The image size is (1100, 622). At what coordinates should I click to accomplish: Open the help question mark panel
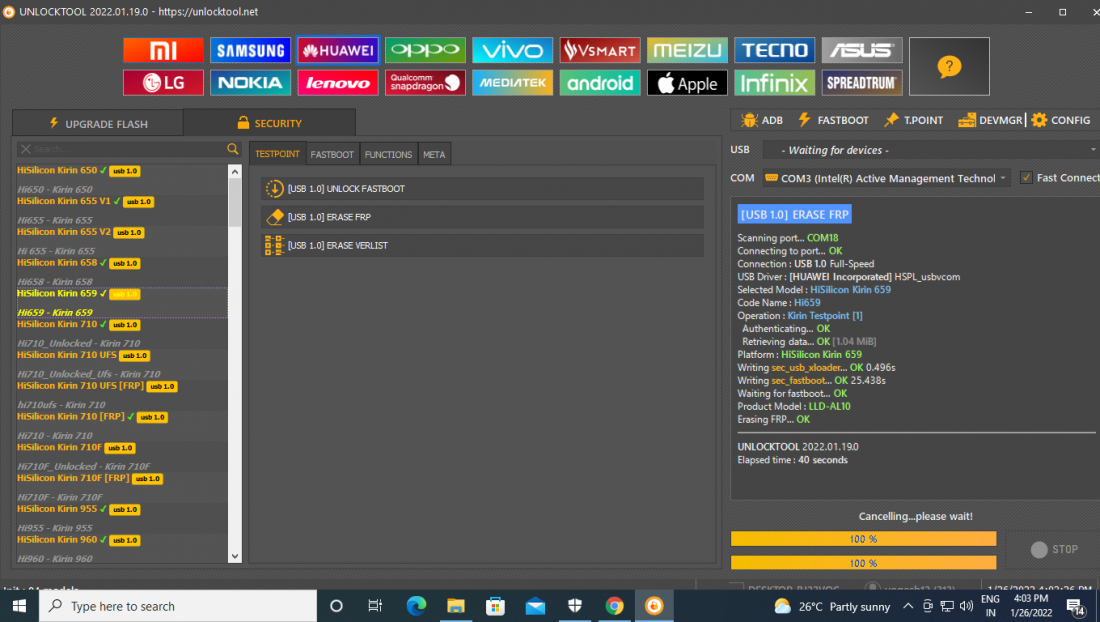pos(949,67)
